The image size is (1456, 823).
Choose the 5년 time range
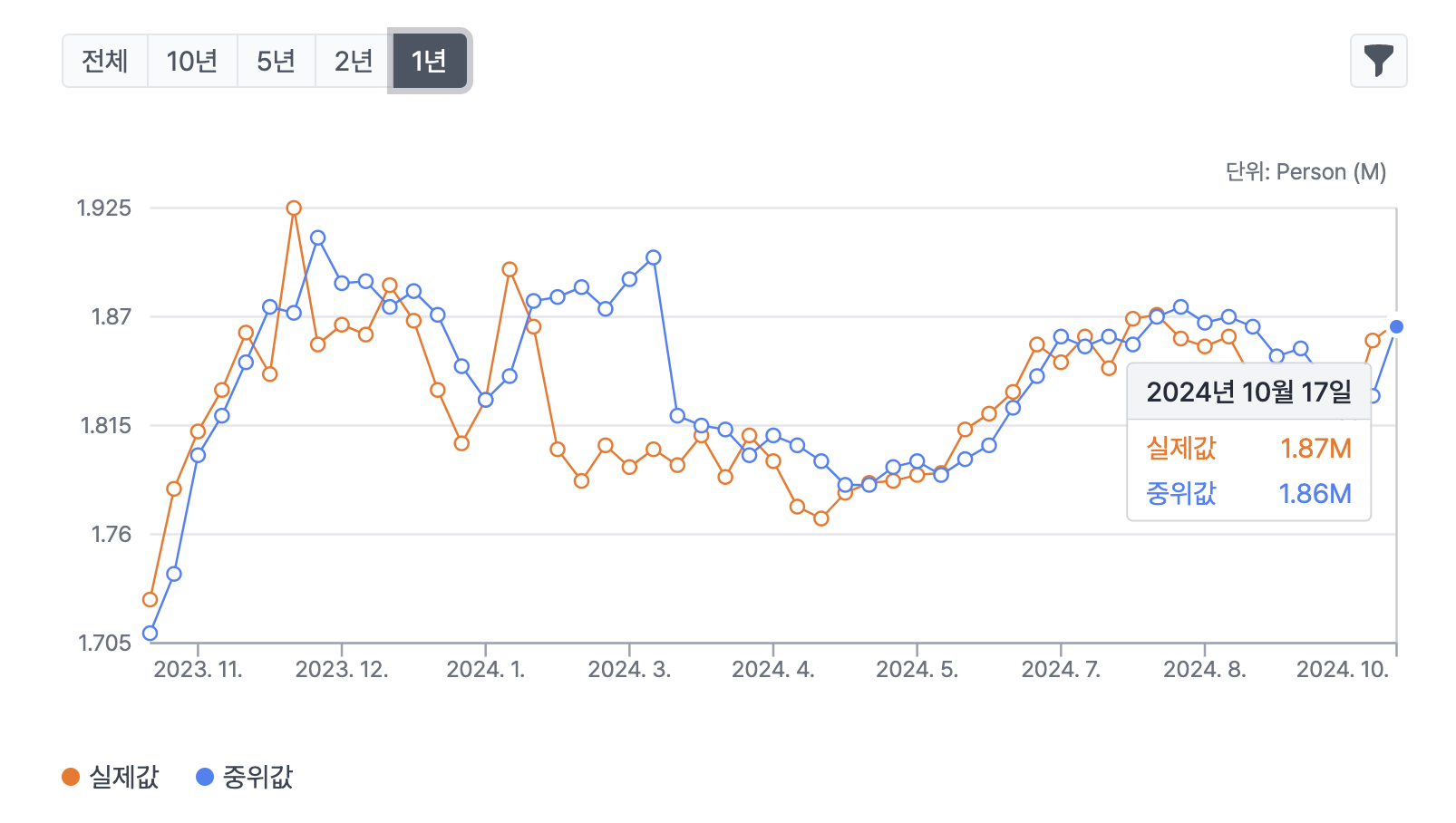coord(277,61)
